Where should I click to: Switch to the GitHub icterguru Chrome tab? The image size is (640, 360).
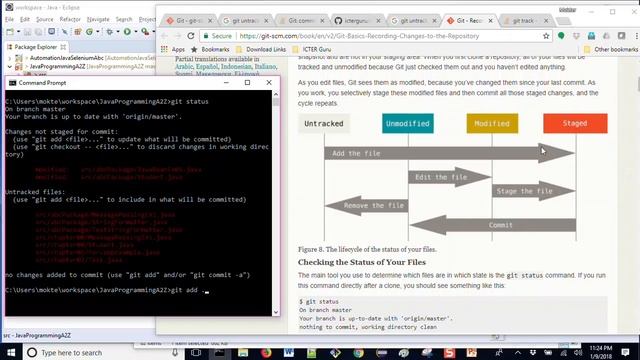(356, 20)
